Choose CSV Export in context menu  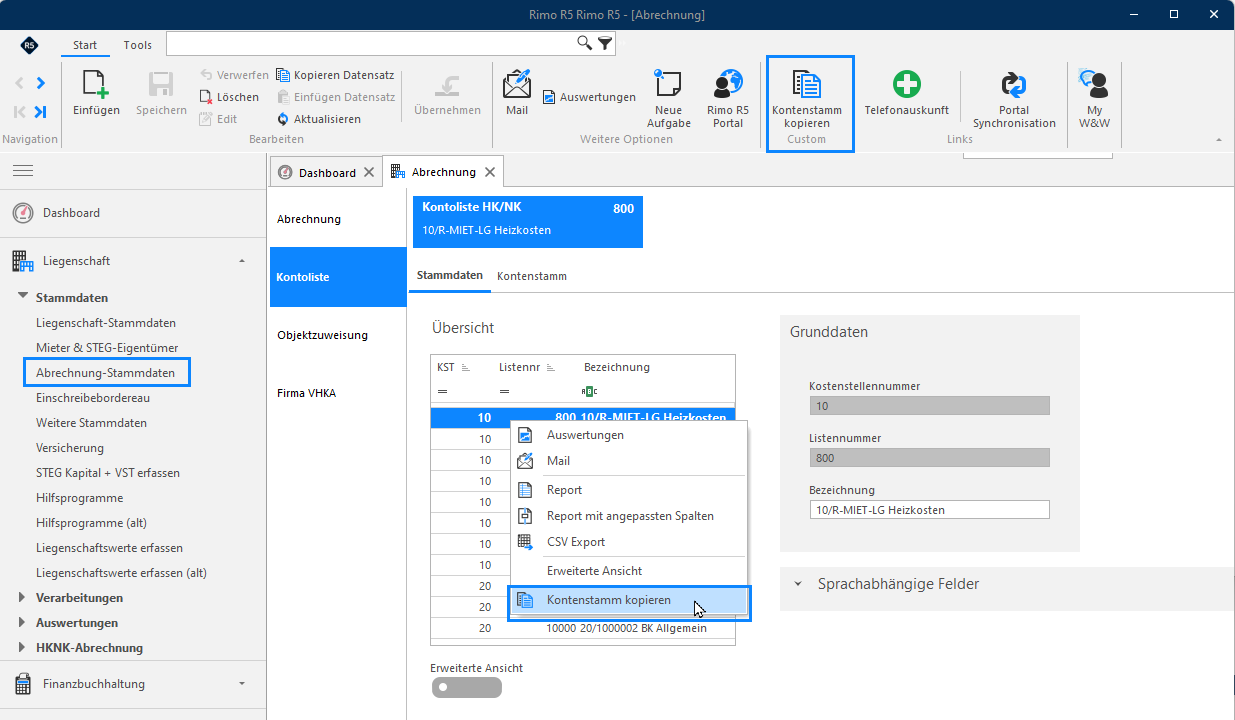[630, 542]
